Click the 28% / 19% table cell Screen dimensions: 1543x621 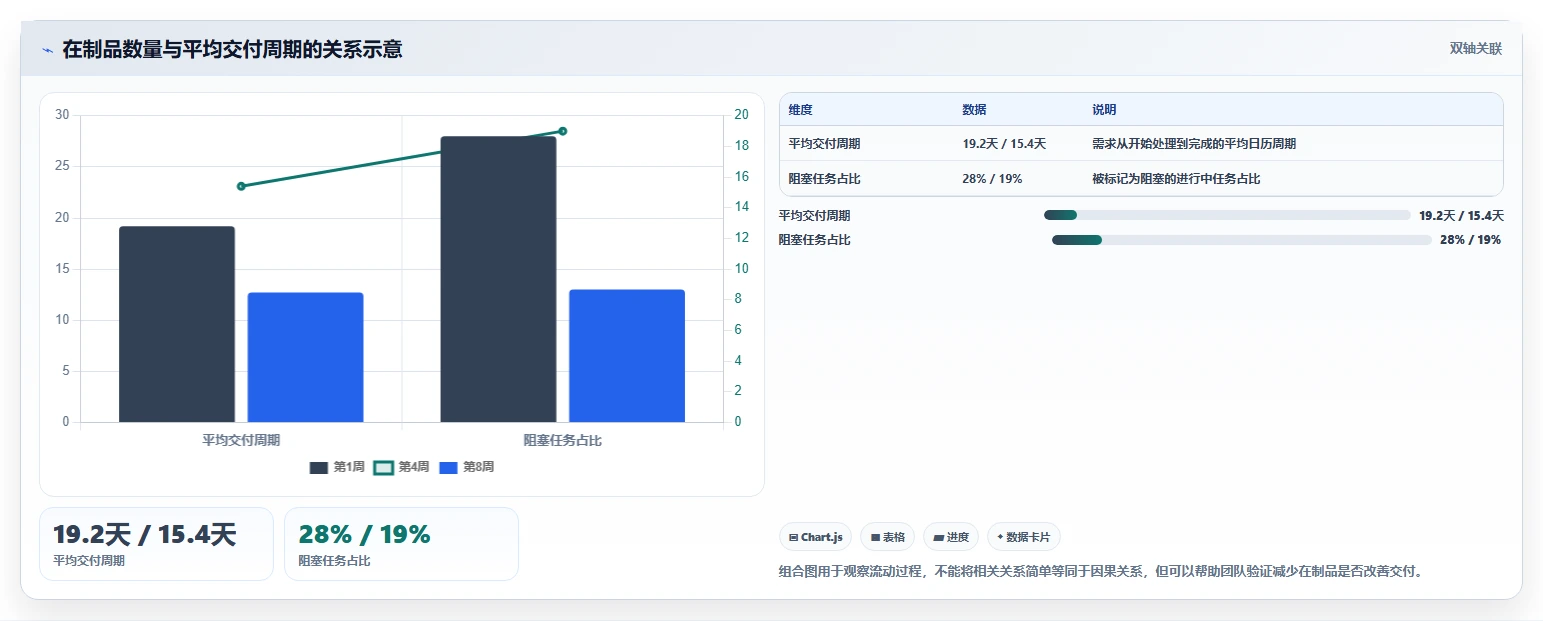click(x=992, y=179)
